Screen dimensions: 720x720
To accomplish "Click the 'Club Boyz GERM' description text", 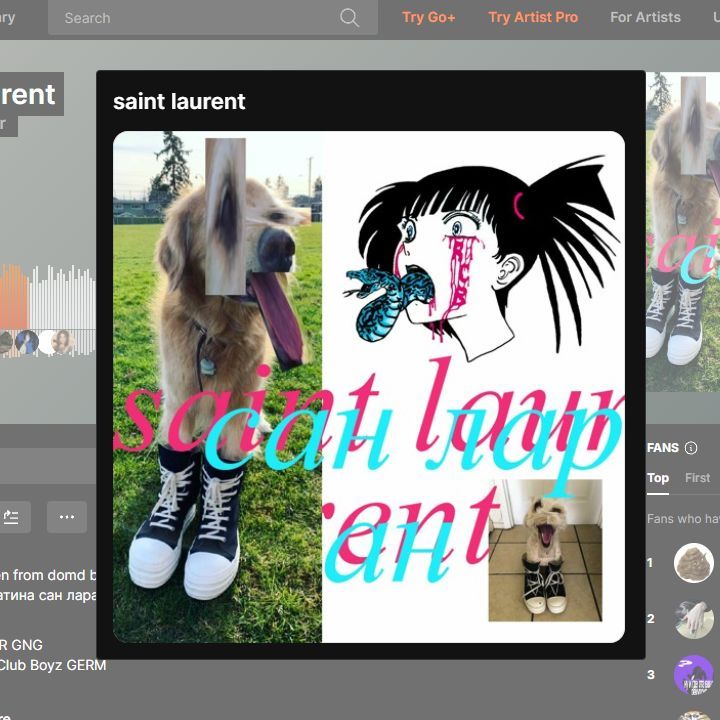I will point(52,665).
